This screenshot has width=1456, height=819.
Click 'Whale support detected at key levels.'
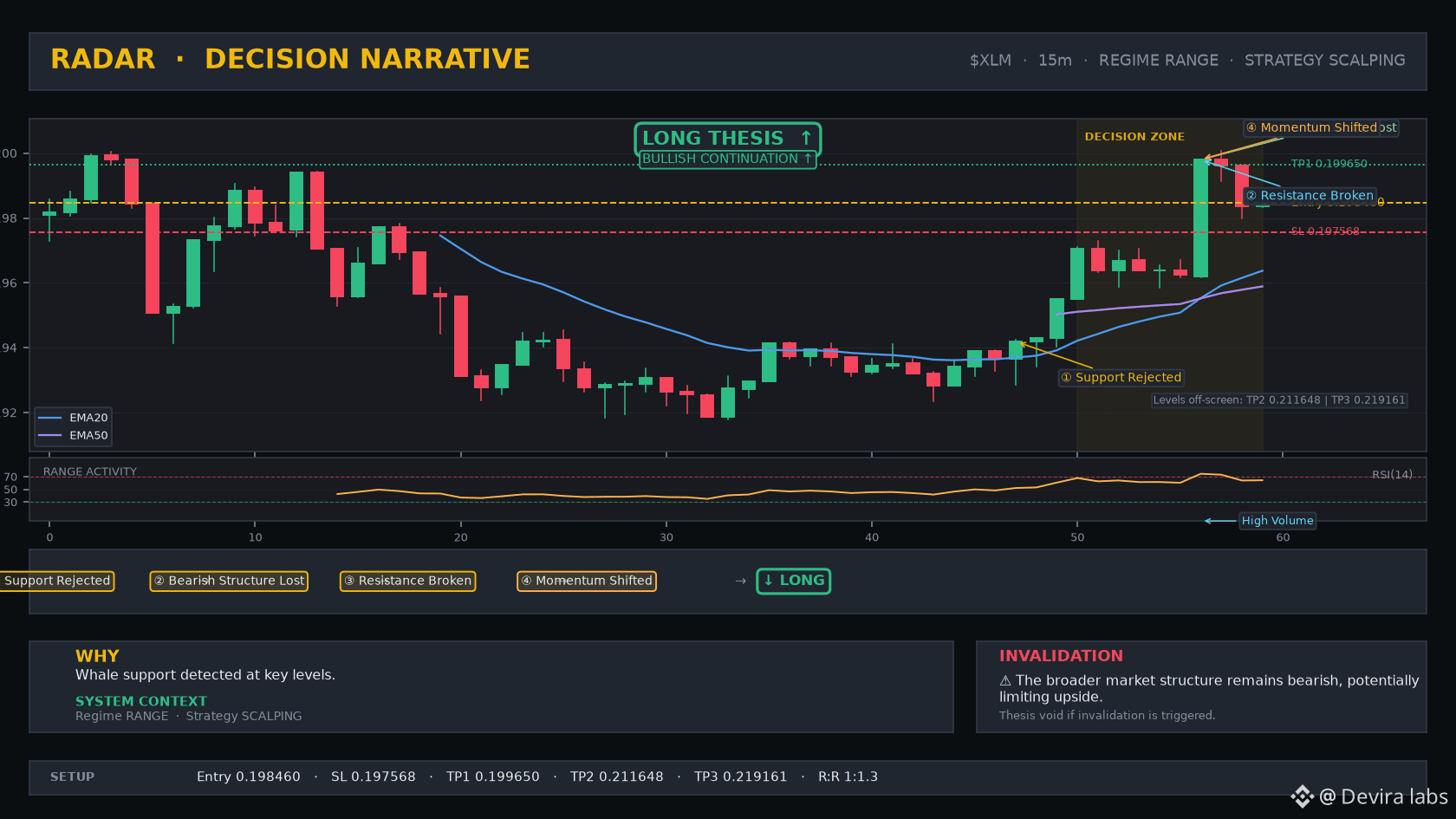click(205, 675)
